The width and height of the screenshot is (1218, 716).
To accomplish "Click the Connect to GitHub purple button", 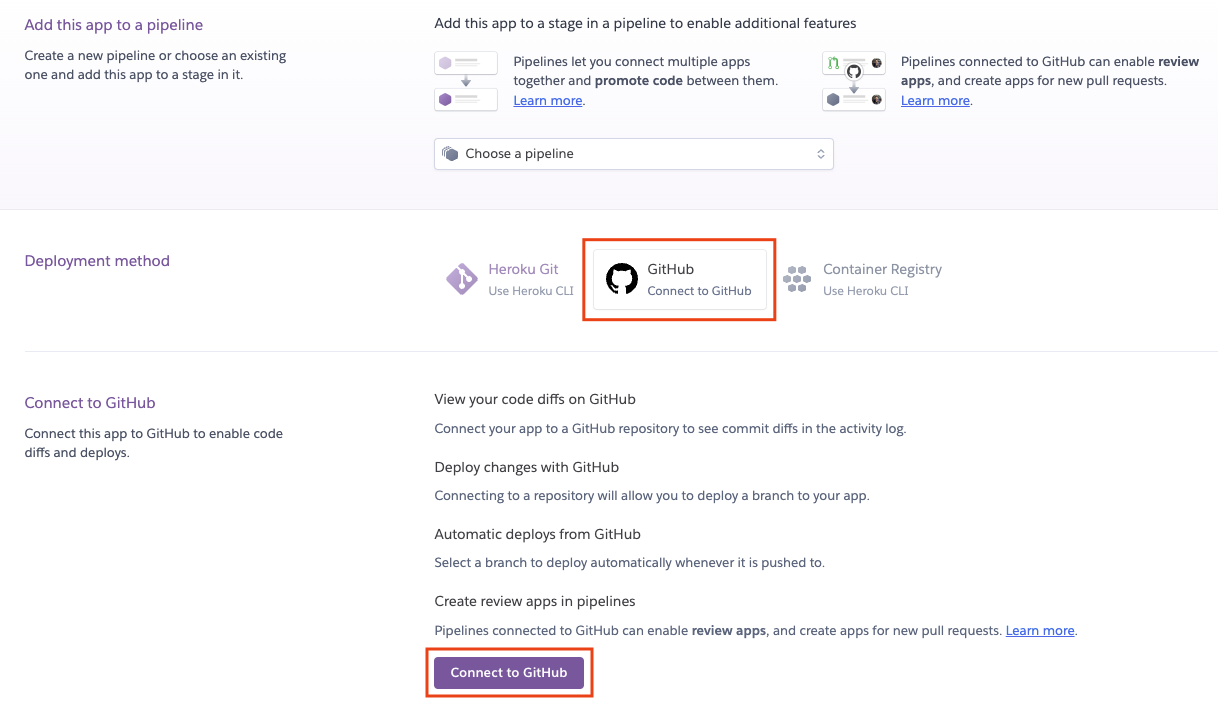I will pos(509,672).
